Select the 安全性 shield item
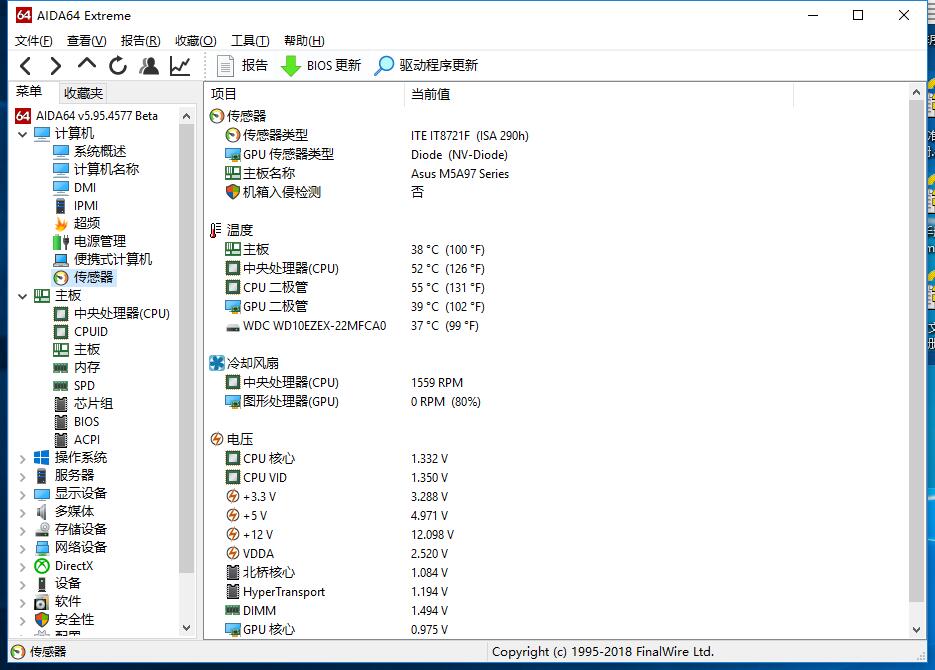Viewport: 935px width, 670px height. coord(64,619)
